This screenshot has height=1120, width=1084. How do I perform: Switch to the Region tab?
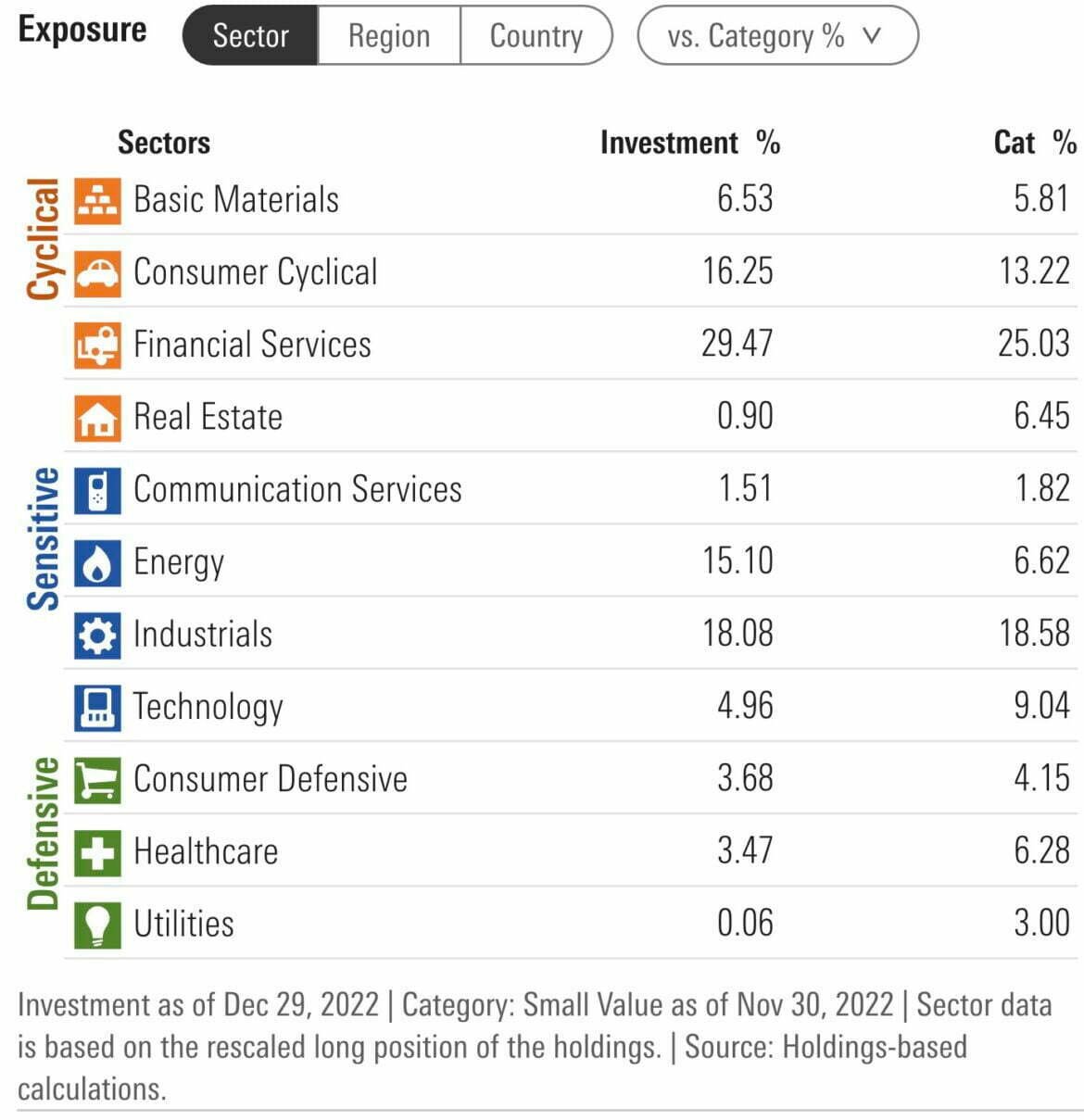click(387, 36)
